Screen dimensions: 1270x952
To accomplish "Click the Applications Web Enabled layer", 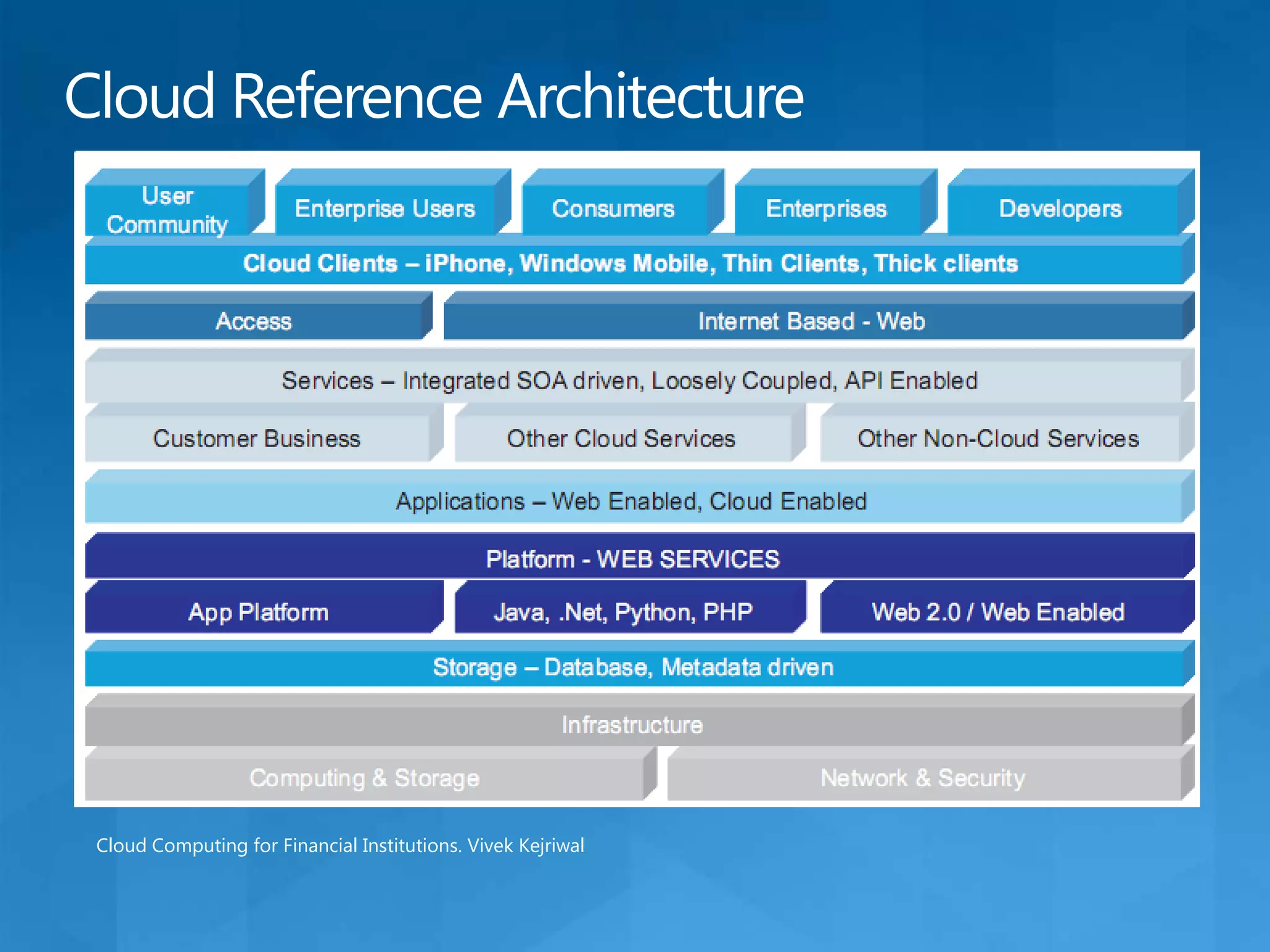I will pos(631,501).
